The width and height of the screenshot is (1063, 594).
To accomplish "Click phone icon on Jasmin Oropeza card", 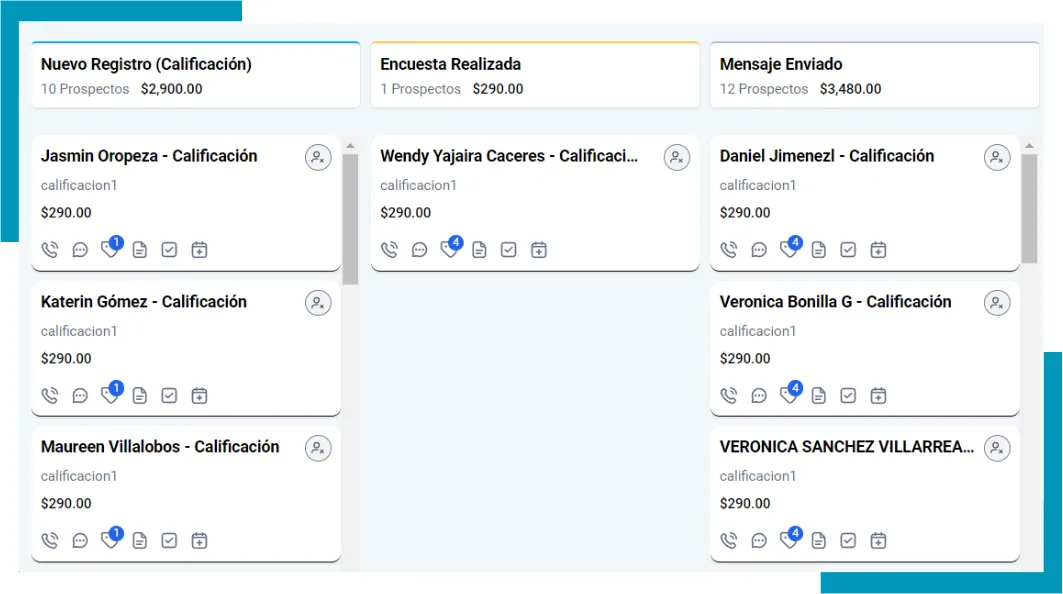I will (x=50, y=250).
